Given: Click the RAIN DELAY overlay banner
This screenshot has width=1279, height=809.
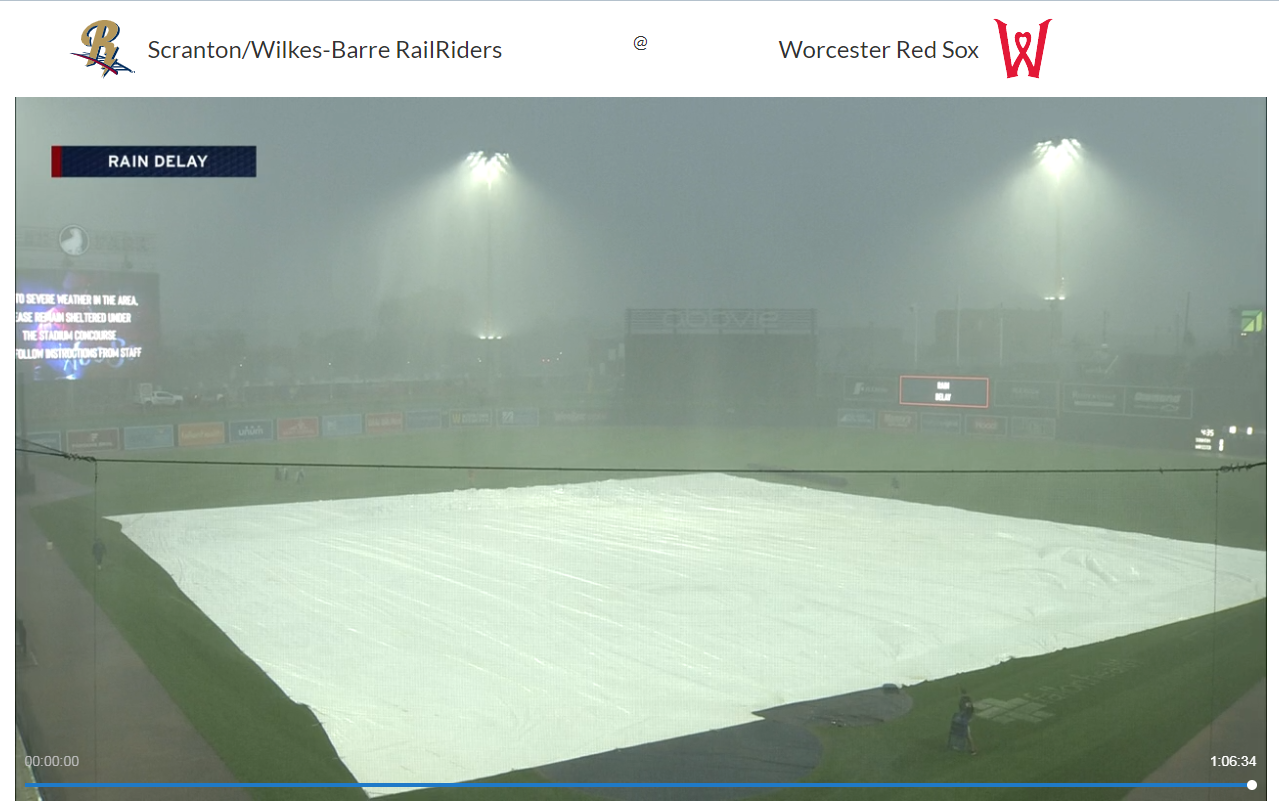Looking at the screenshot, I should point(154,161).
